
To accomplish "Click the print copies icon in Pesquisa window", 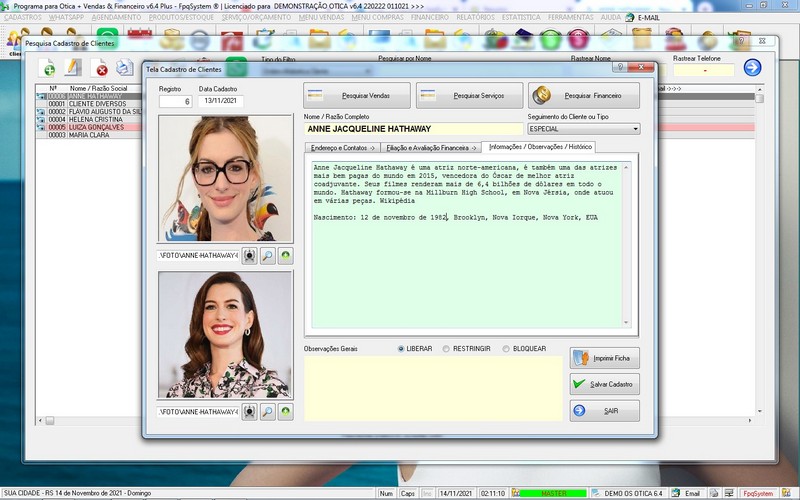I will coord(124,67).
